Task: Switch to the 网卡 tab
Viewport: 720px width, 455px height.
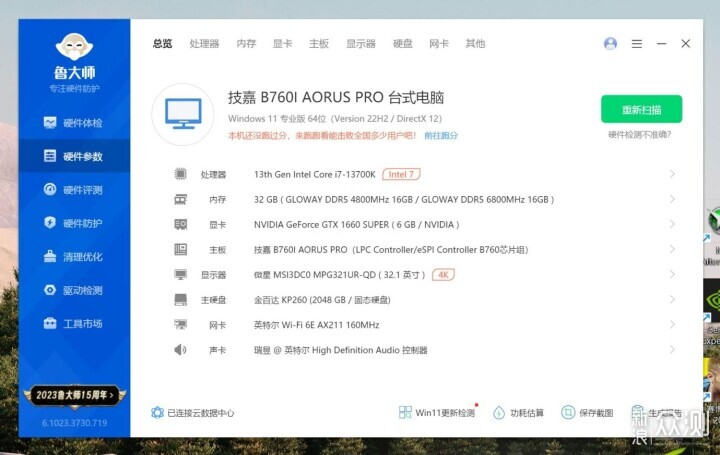Action: pos(439,44)
